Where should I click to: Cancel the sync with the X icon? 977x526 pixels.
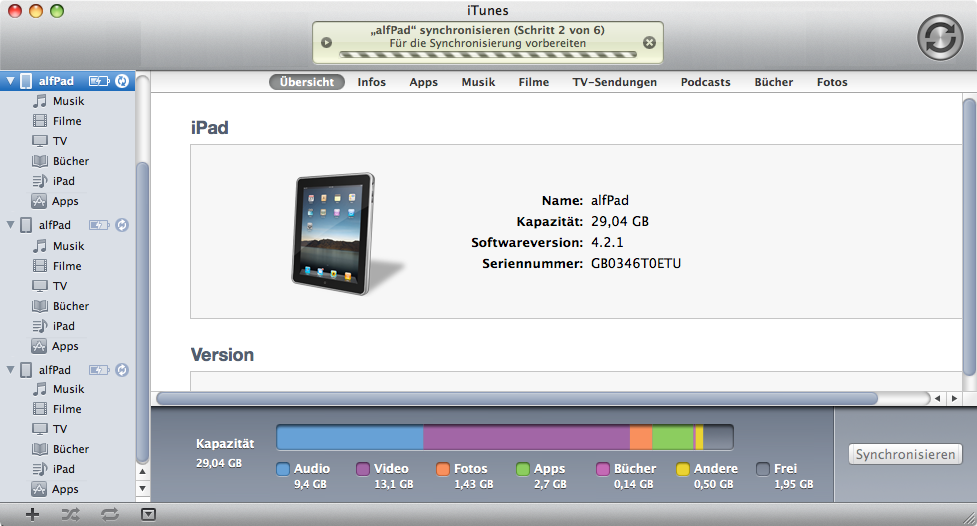tap(649, 42)
